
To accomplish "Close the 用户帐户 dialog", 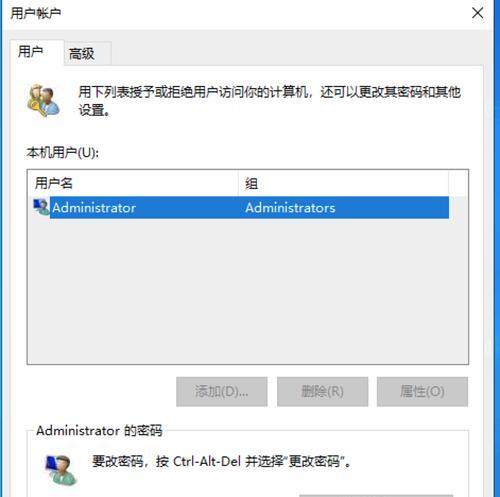I will pyautogui.click(x=477, y=13).
